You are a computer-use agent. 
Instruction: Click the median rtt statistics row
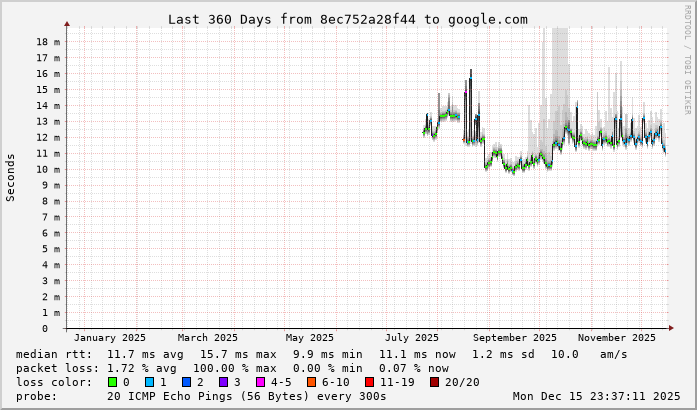321,354
